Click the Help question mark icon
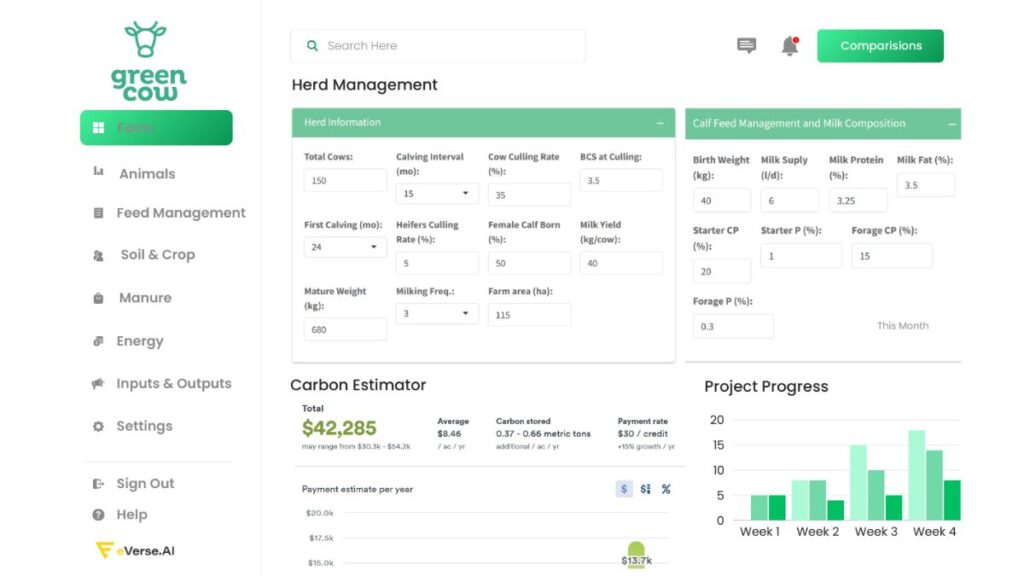 pyautogui.click(x=98, y=515)
